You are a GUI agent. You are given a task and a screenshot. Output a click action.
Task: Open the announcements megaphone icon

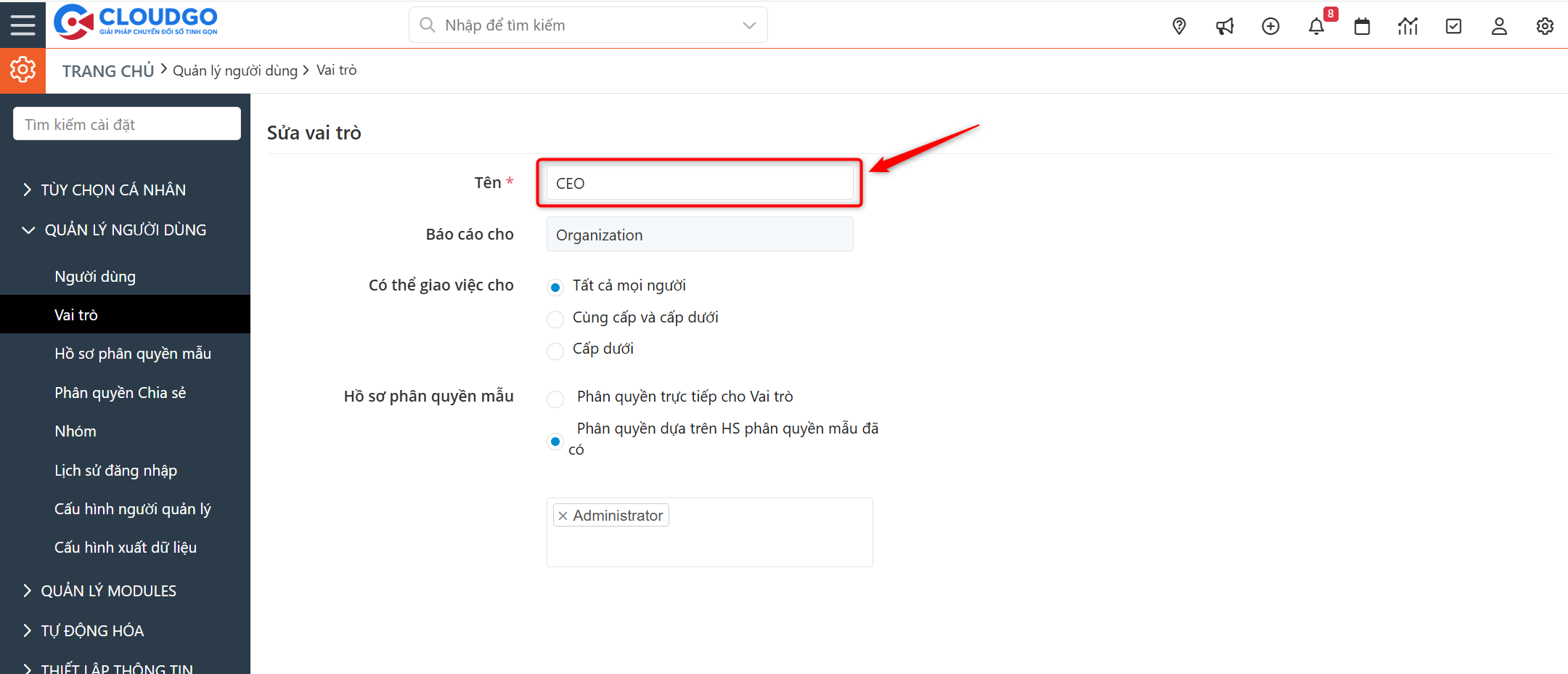tap(1225, 25)
